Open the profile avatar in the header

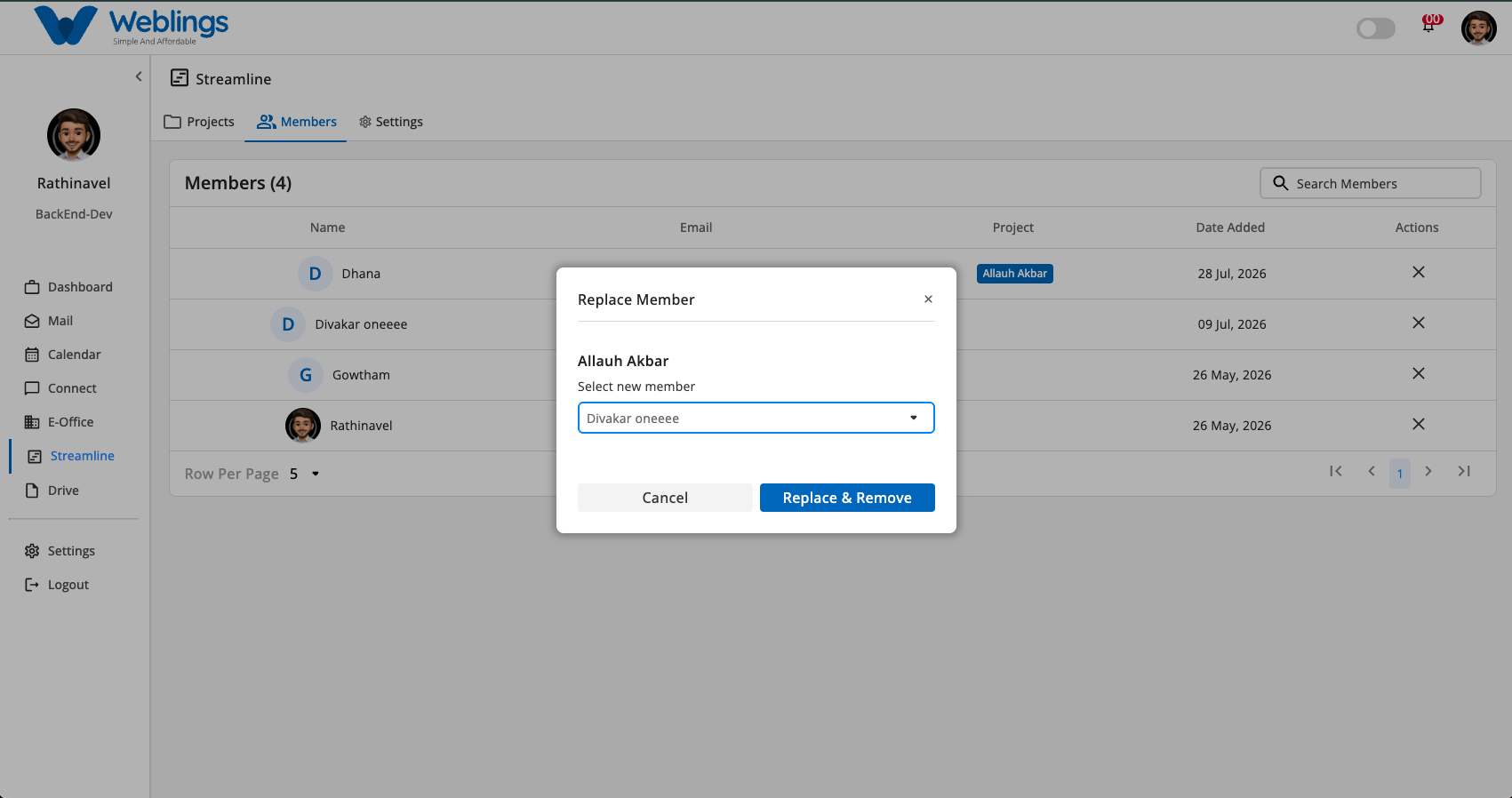pos(1478,28)
